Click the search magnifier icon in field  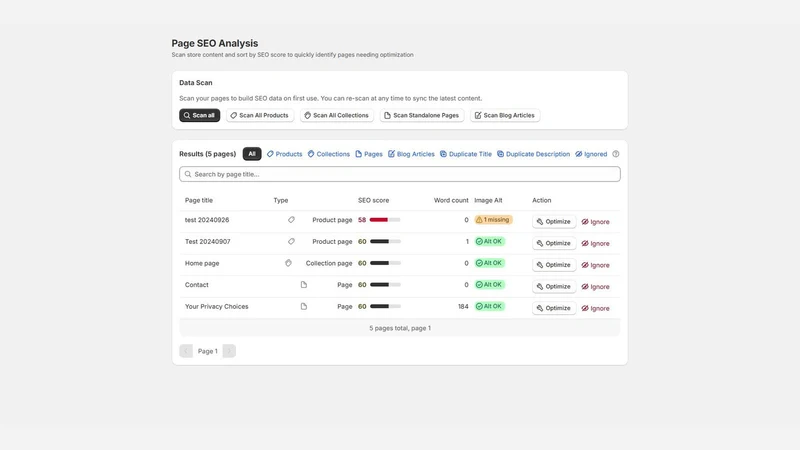188,174
